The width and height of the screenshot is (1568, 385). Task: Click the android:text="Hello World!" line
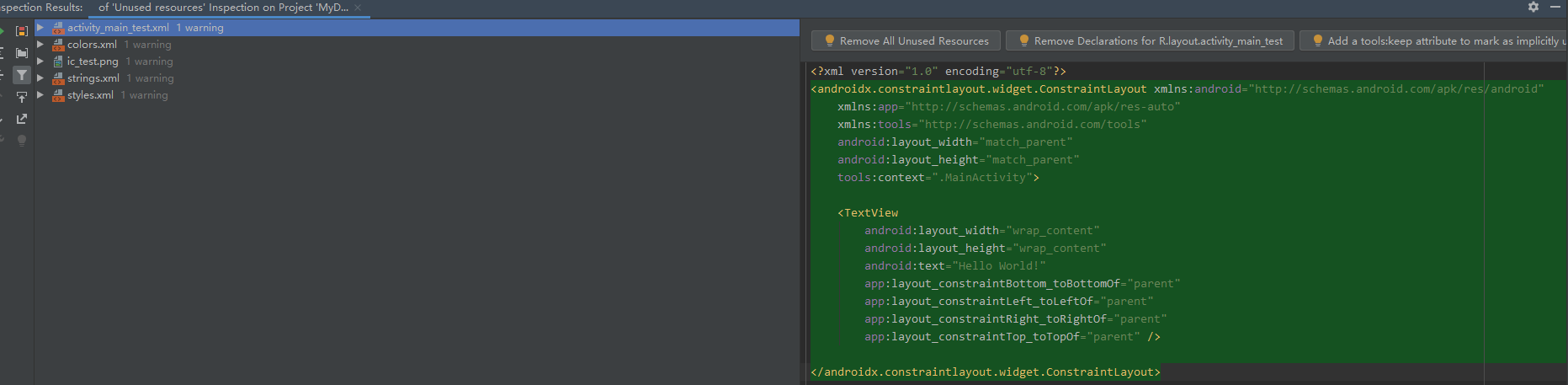pyautogui.click(x=955, y=266)
